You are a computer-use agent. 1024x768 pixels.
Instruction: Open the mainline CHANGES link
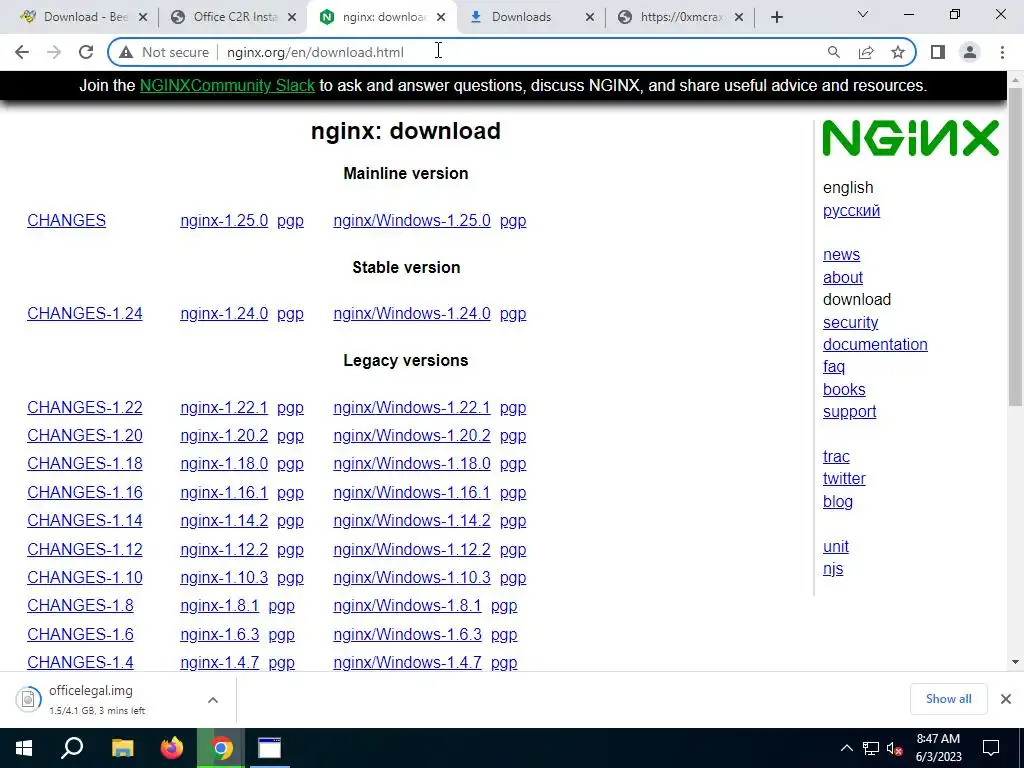(67, 221)
